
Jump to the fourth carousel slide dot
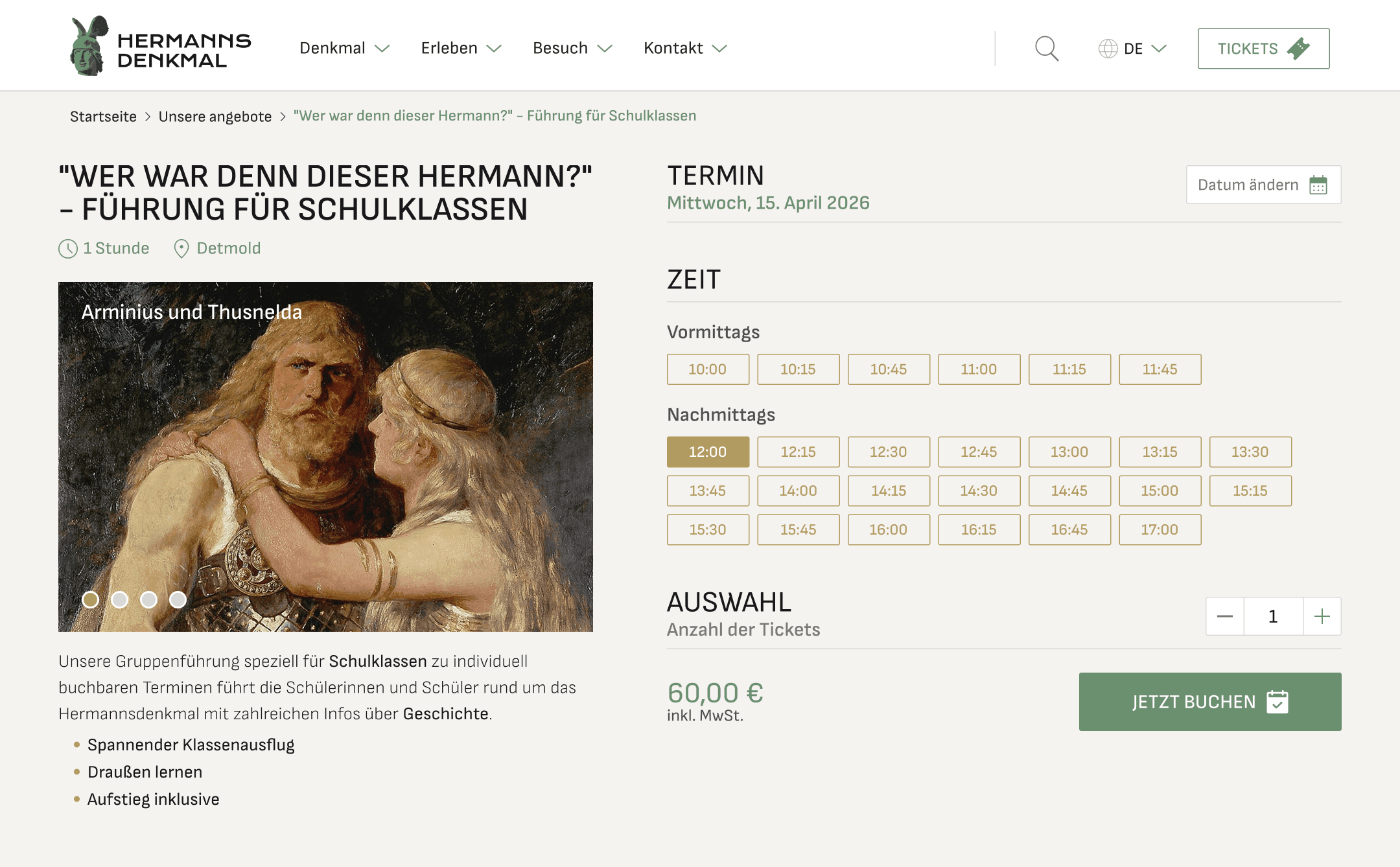coord(178,600)
